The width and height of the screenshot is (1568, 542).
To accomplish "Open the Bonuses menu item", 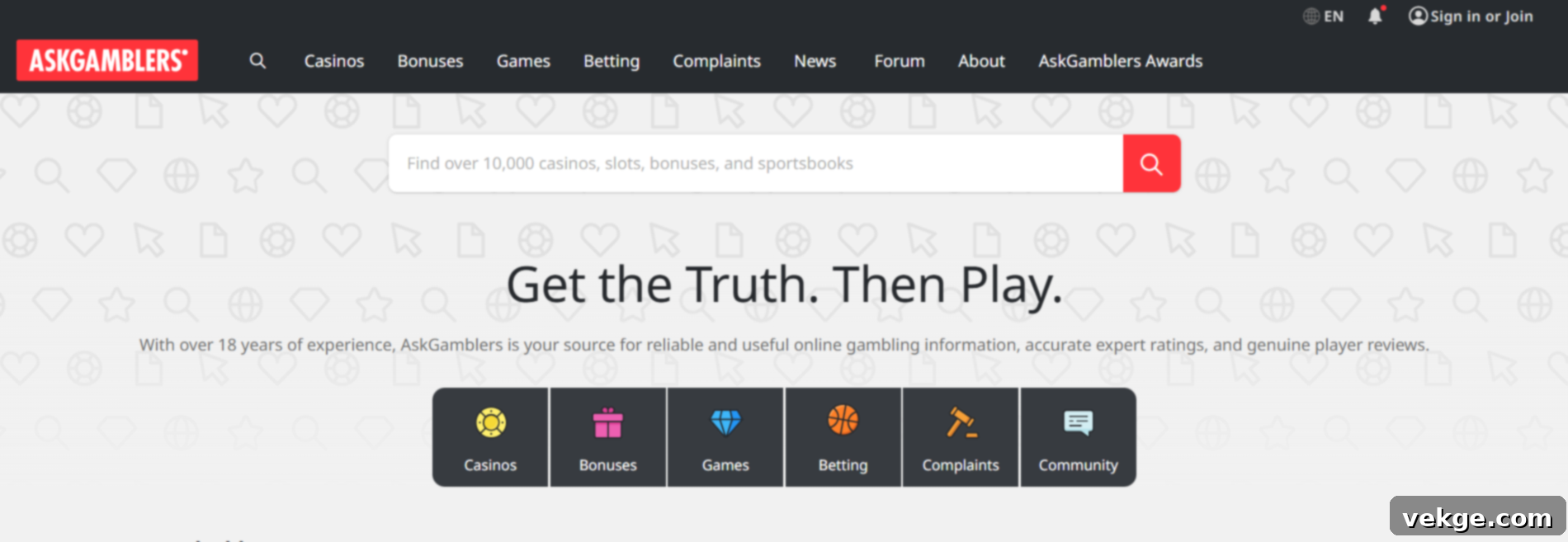I will coord(430,61).
